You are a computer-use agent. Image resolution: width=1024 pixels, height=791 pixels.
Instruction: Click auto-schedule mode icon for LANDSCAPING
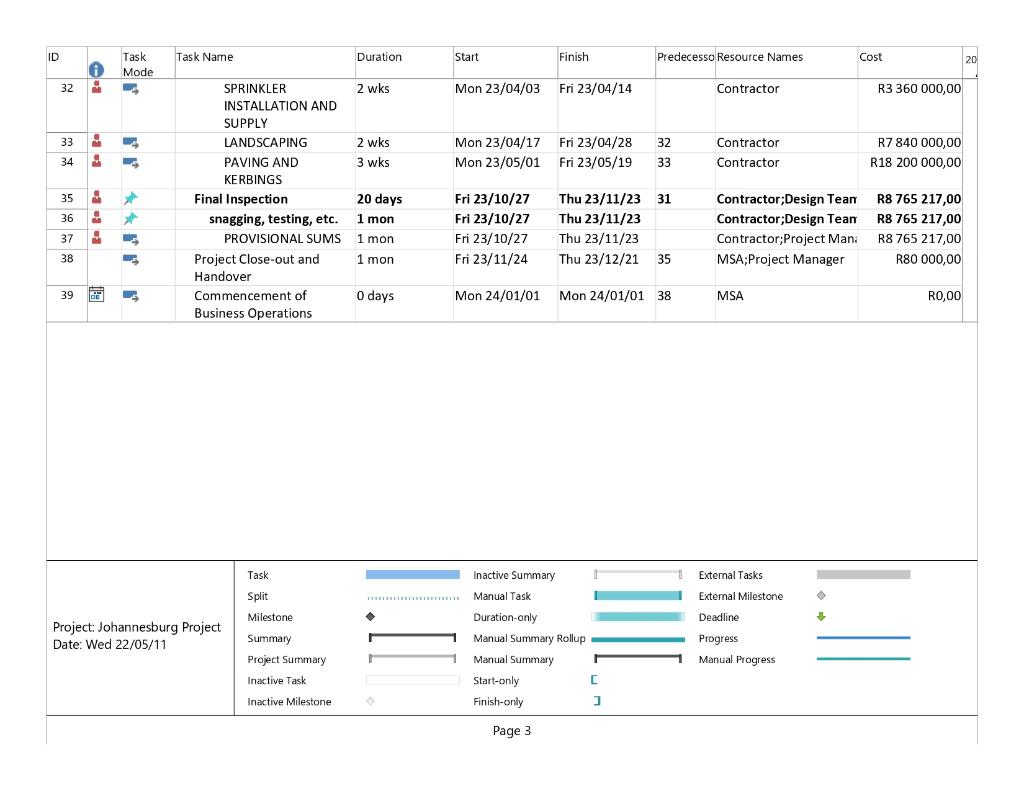click(131, 143)
